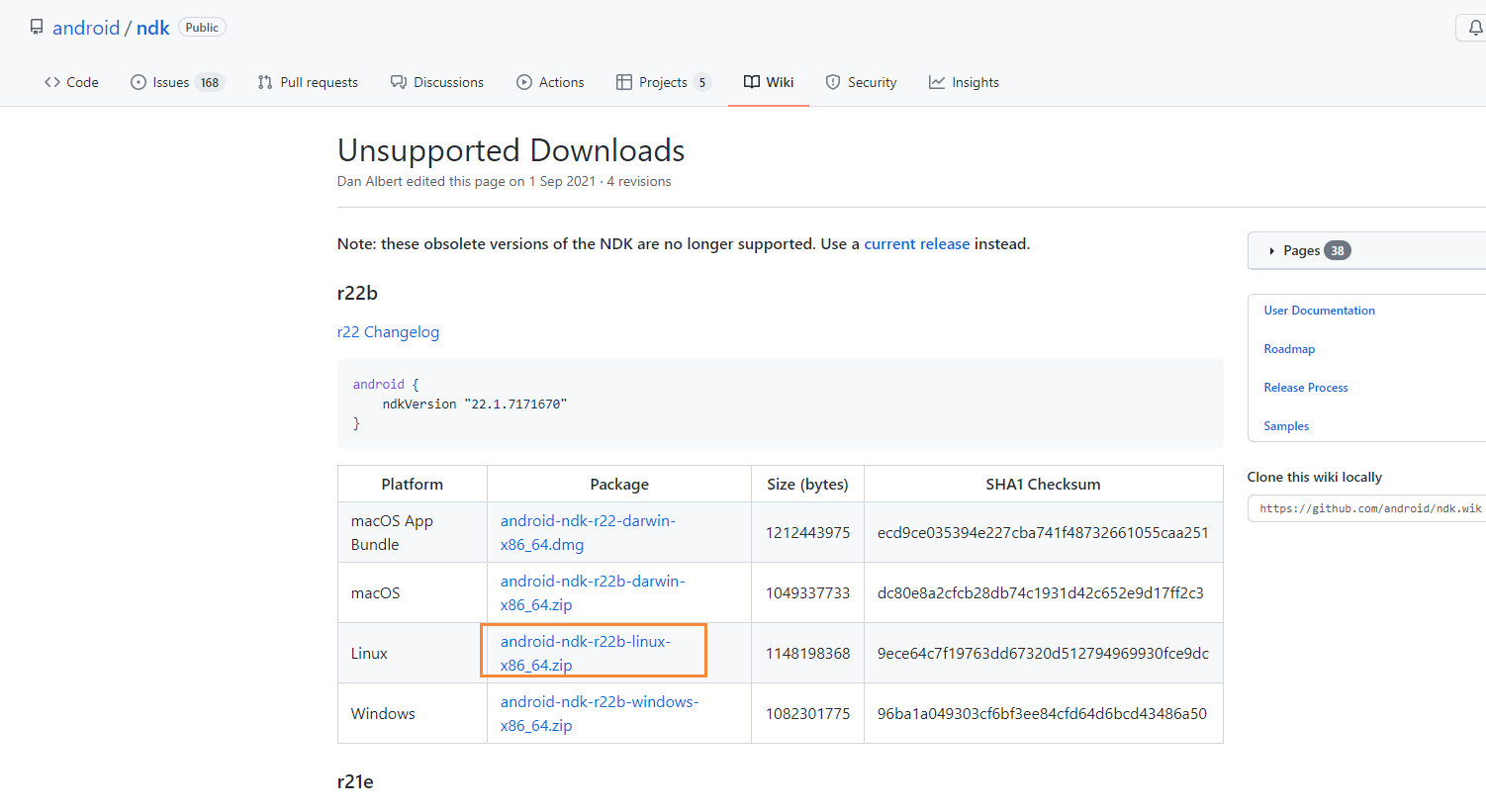Click the Public visibility badge
Image resolution: width=1486 pixels, height=812 pixels.
[x=202, y=28]
